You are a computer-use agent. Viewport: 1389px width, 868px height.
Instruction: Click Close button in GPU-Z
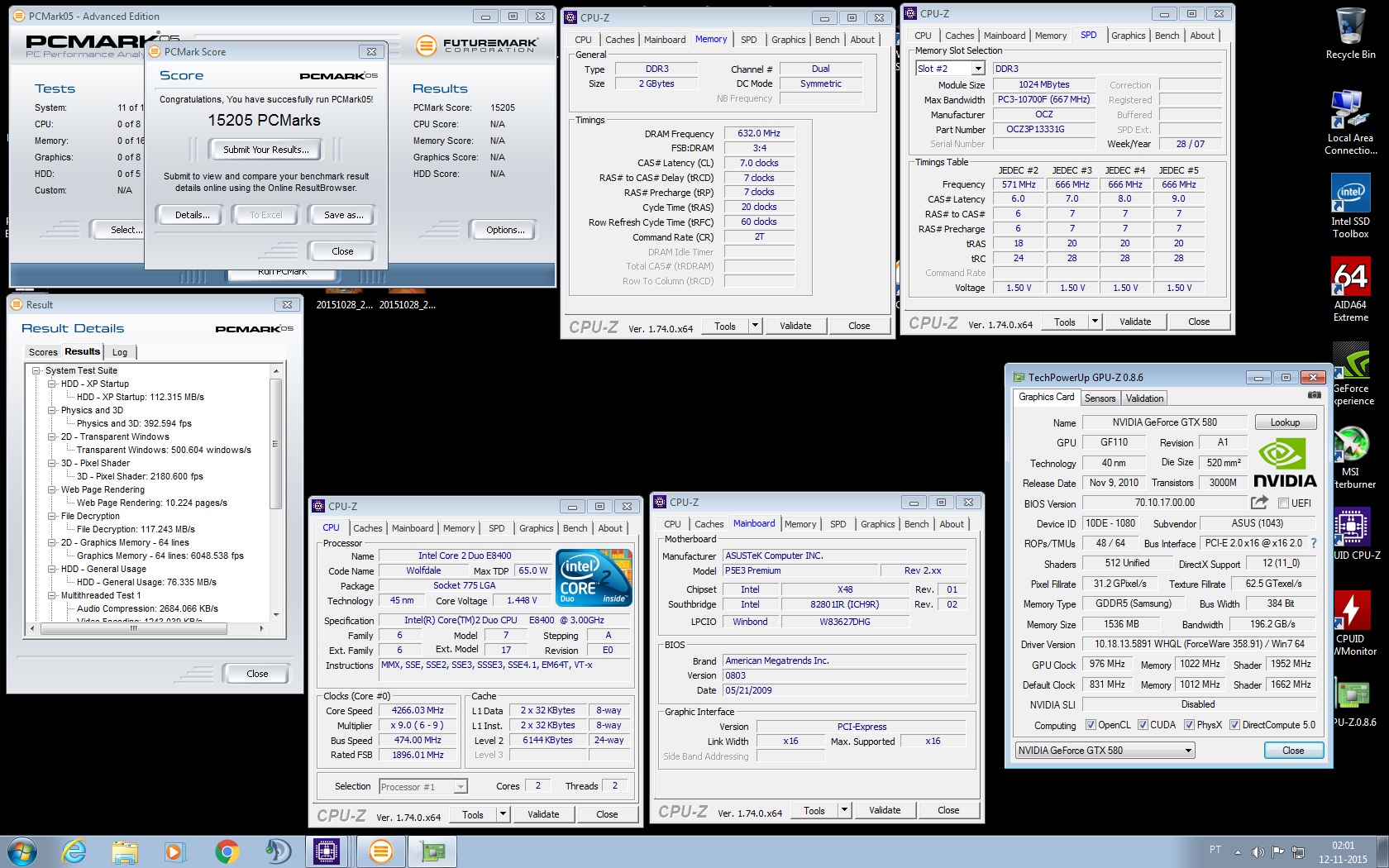click(1293, 751)
